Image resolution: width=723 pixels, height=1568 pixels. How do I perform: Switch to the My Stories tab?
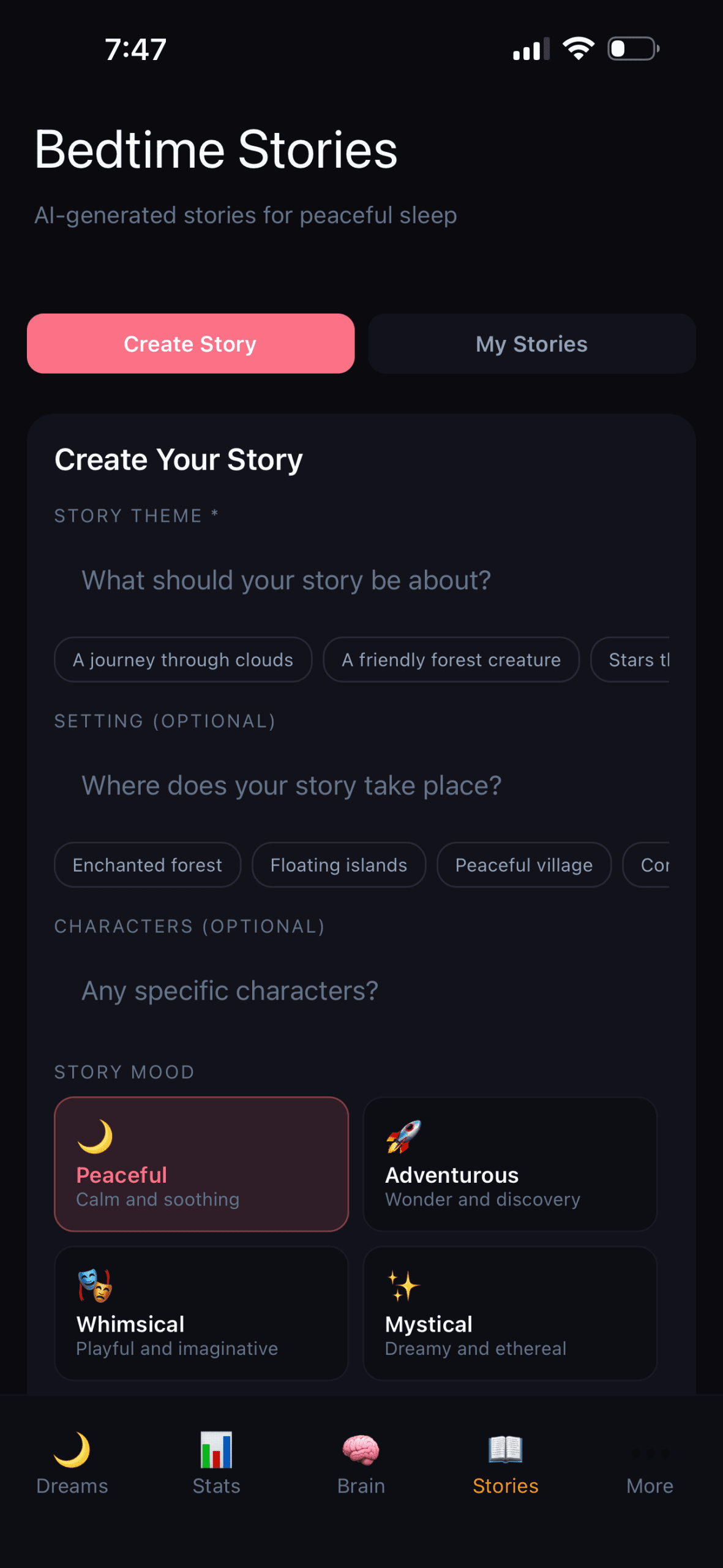pos(531,344)
